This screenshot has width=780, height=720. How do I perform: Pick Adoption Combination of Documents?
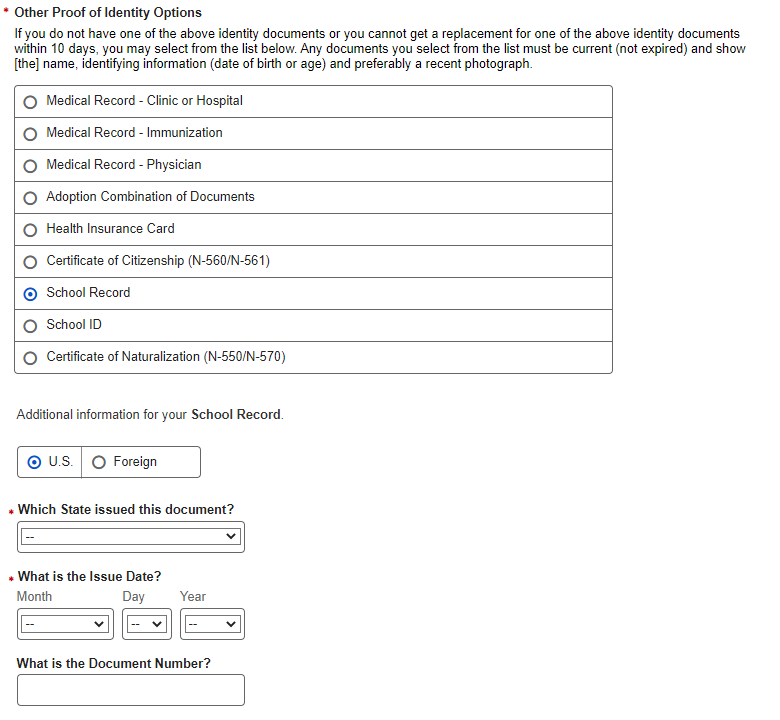31,198
